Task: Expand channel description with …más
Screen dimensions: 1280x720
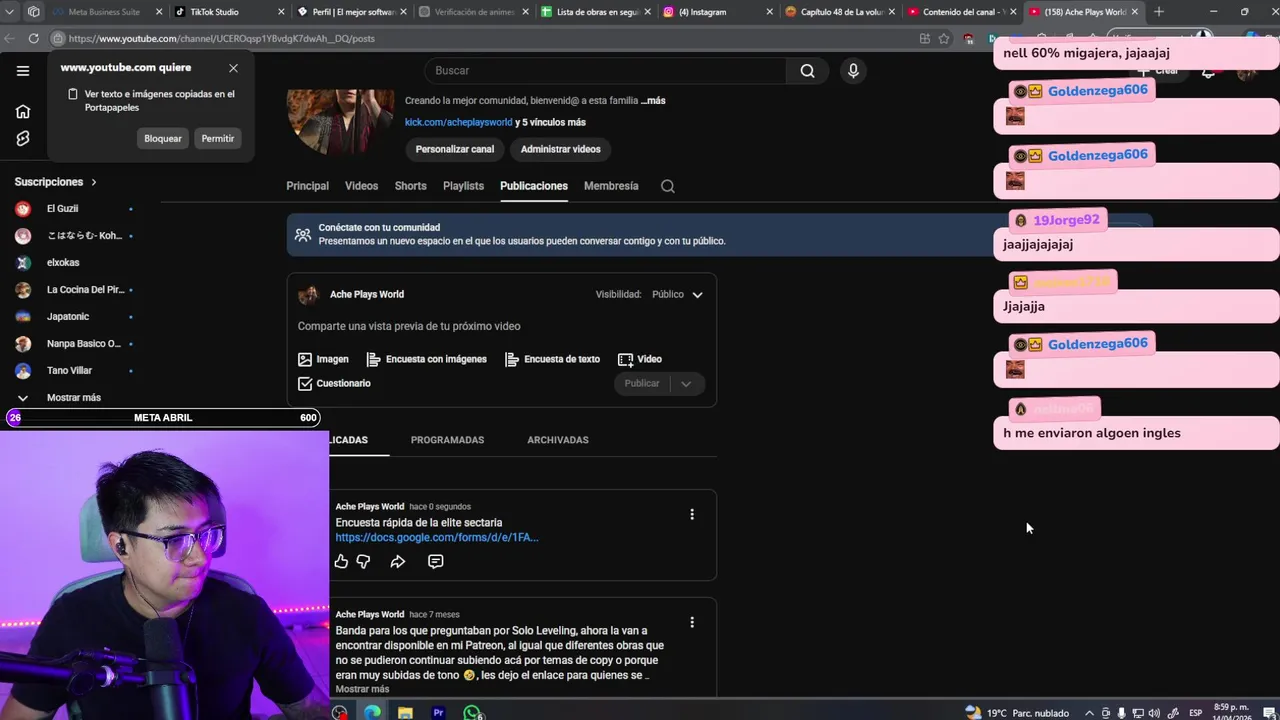Action: click(x=653, y=101)
